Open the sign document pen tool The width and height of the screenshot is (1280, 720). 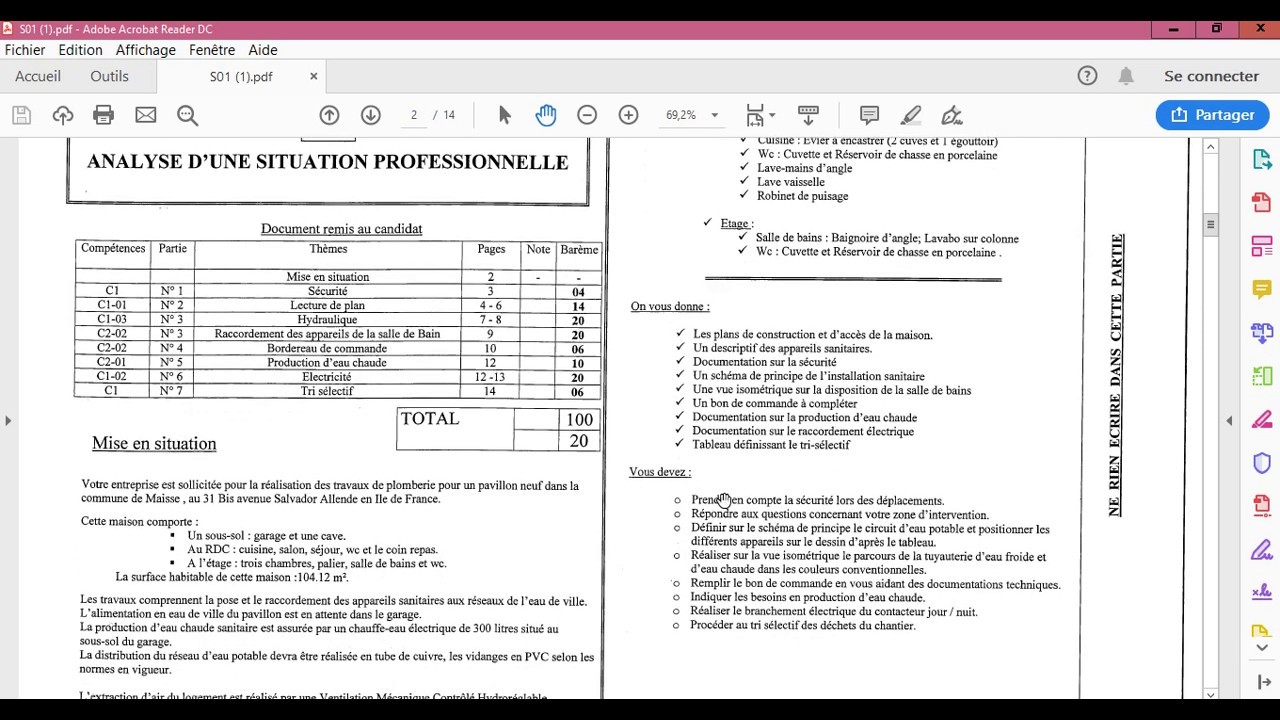point(952,115)
